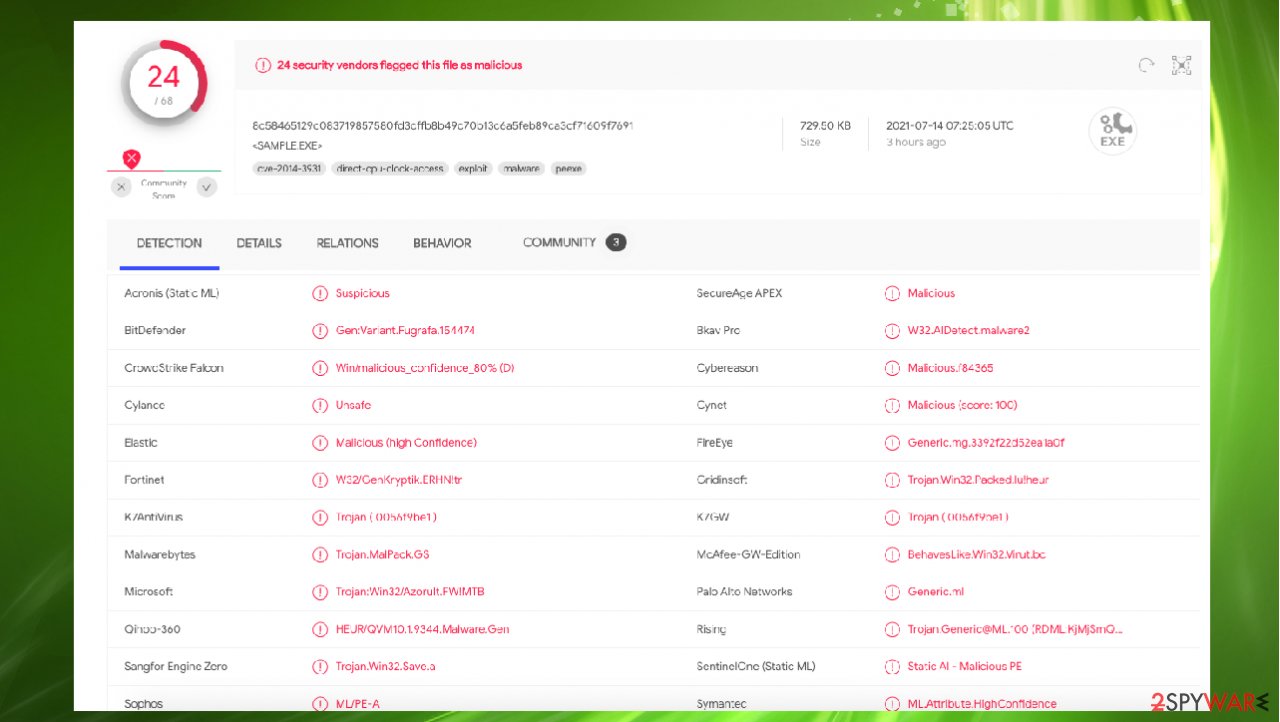Click warning icon for Elastic detection

coord(319,443)
